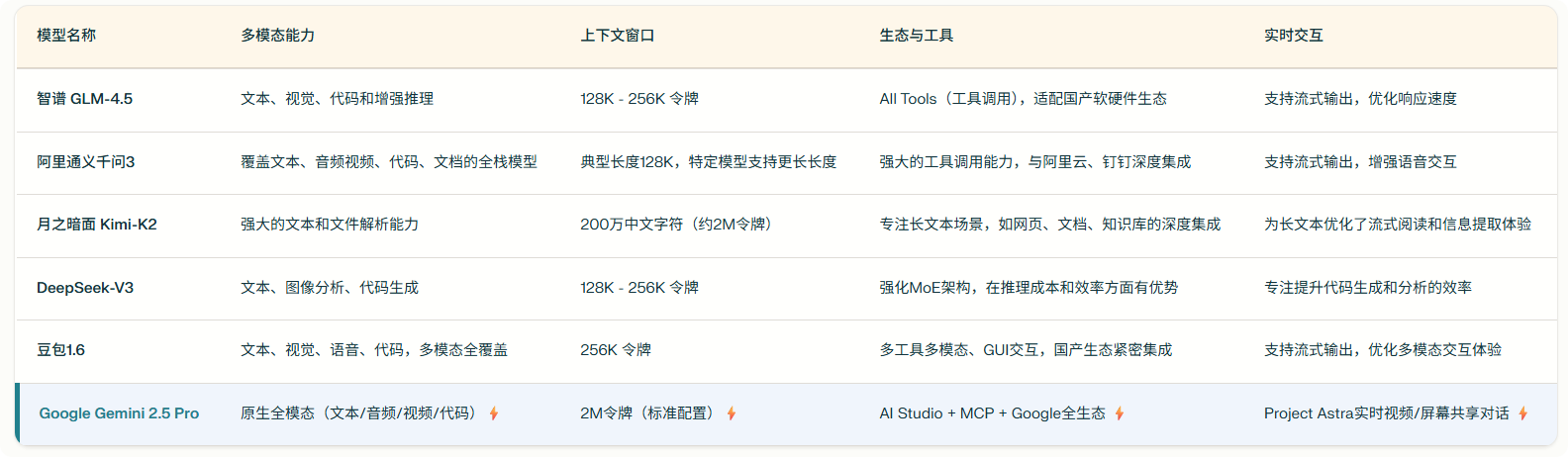Click lightning icon after 原生全模态 cell
This screenshot has width=1568, height=457.
(493, 413)
